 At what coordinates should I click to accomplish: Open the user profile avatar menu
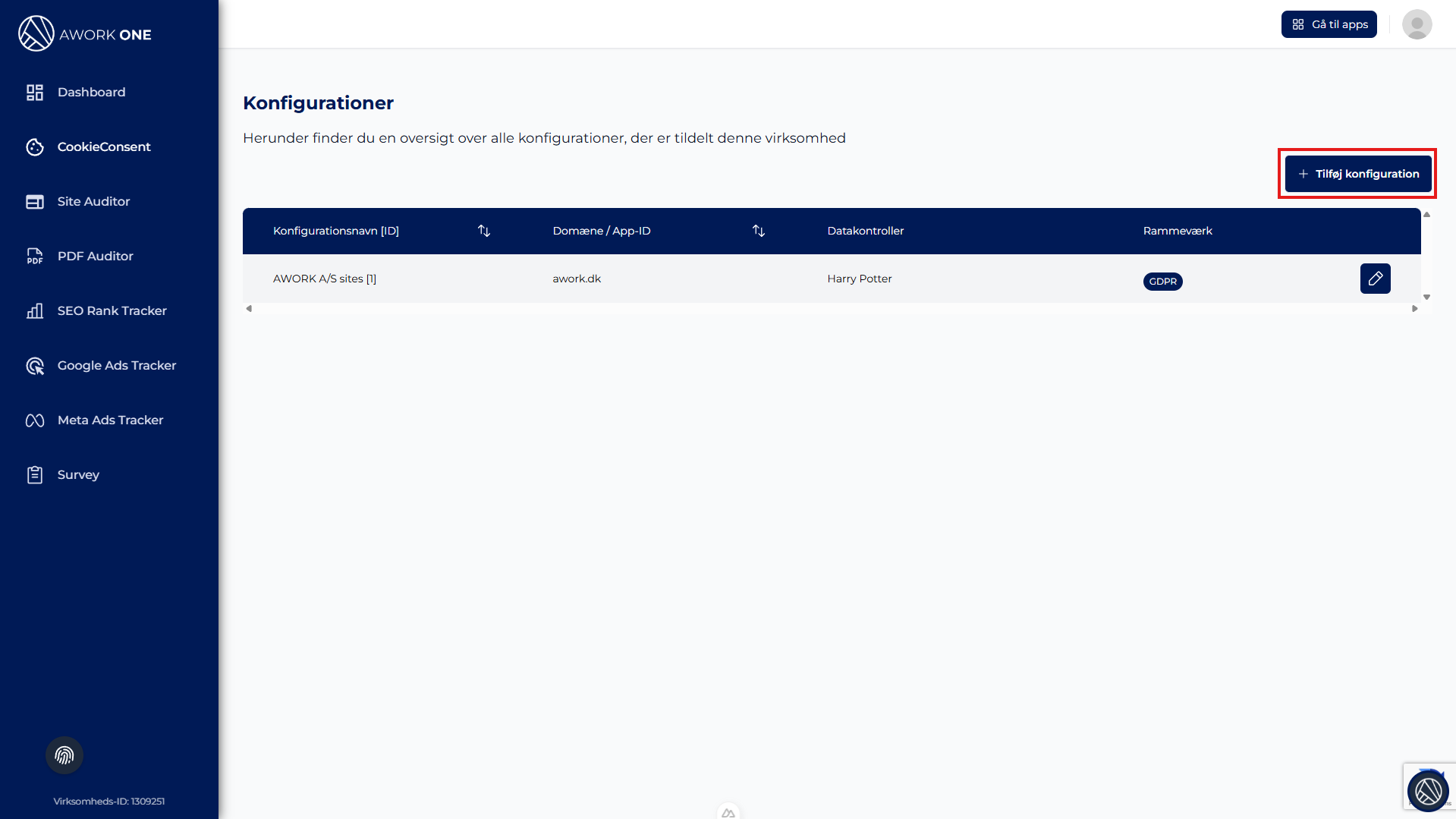[1417, 24]
